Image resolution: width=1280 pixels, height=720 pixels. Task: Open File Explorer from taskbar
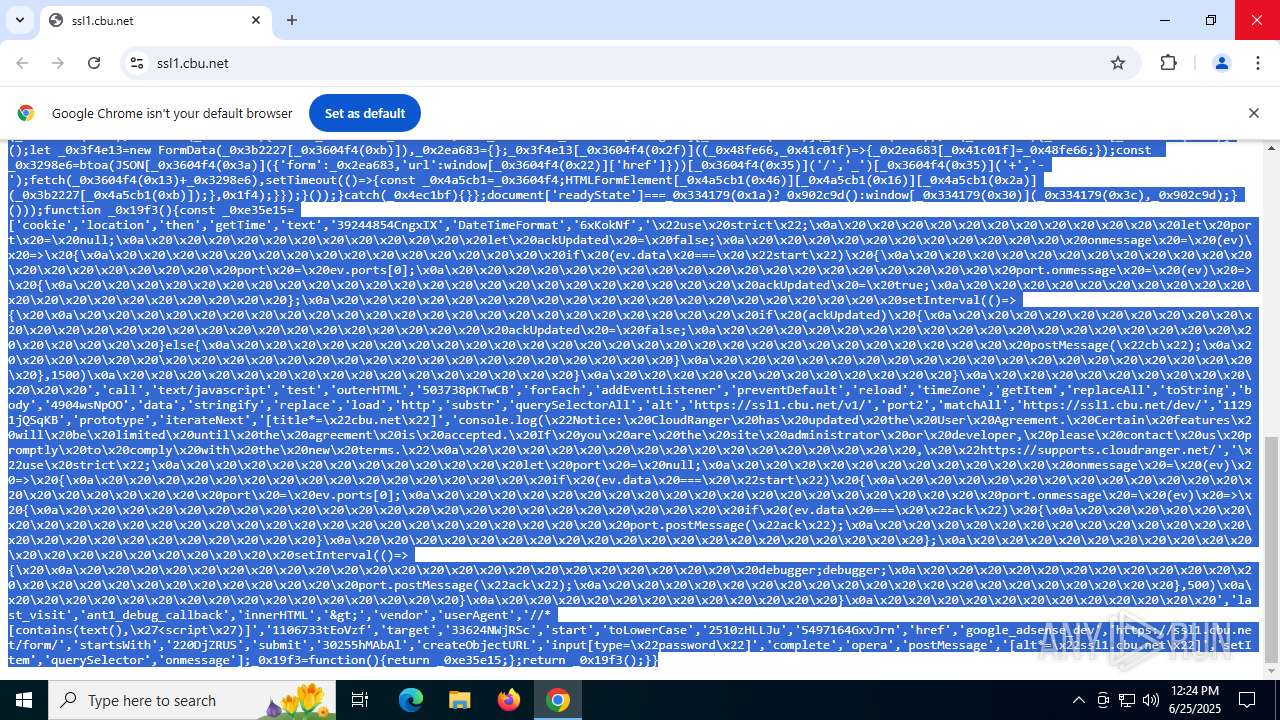(460, 700)
